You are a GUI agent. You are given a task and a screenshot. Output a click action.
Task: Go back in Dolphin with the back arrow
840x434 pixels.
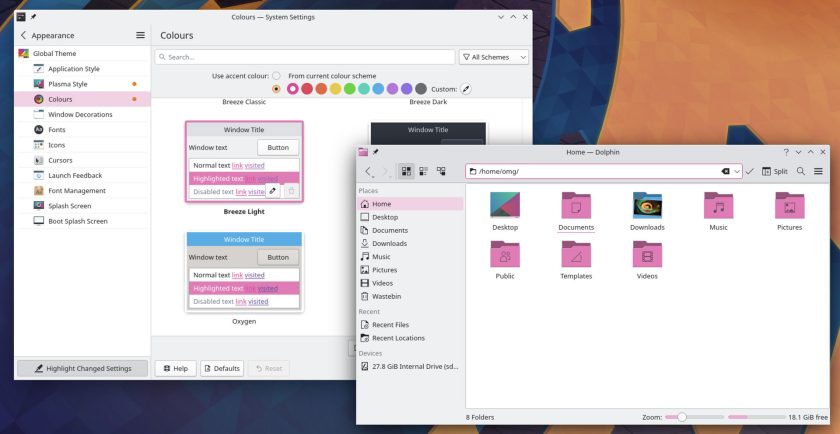(x=368, y=171)
